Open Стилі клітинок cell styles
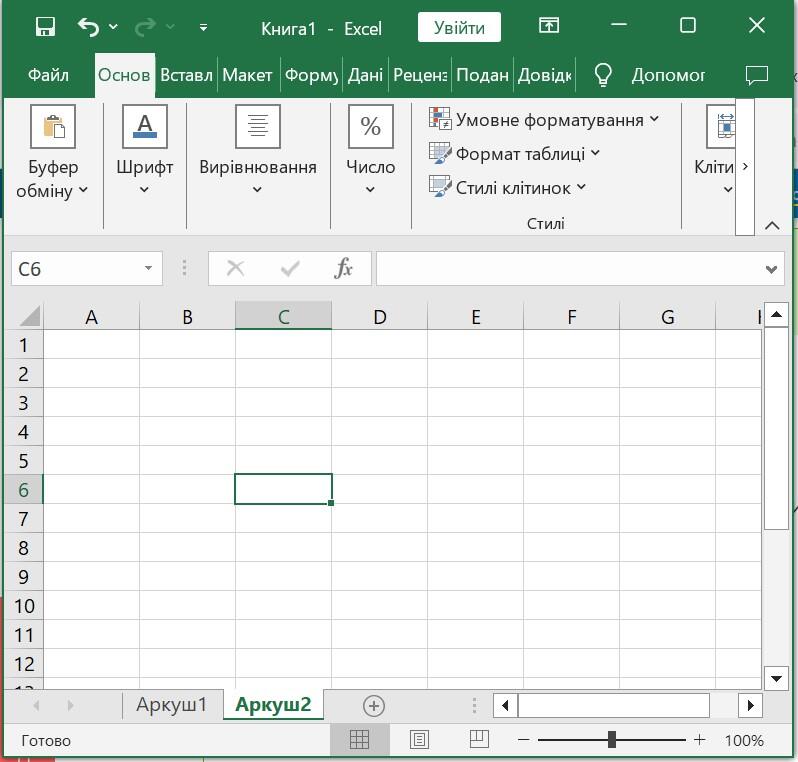The height and width of the screenshot is (762, 798). (x=508, y=188)
